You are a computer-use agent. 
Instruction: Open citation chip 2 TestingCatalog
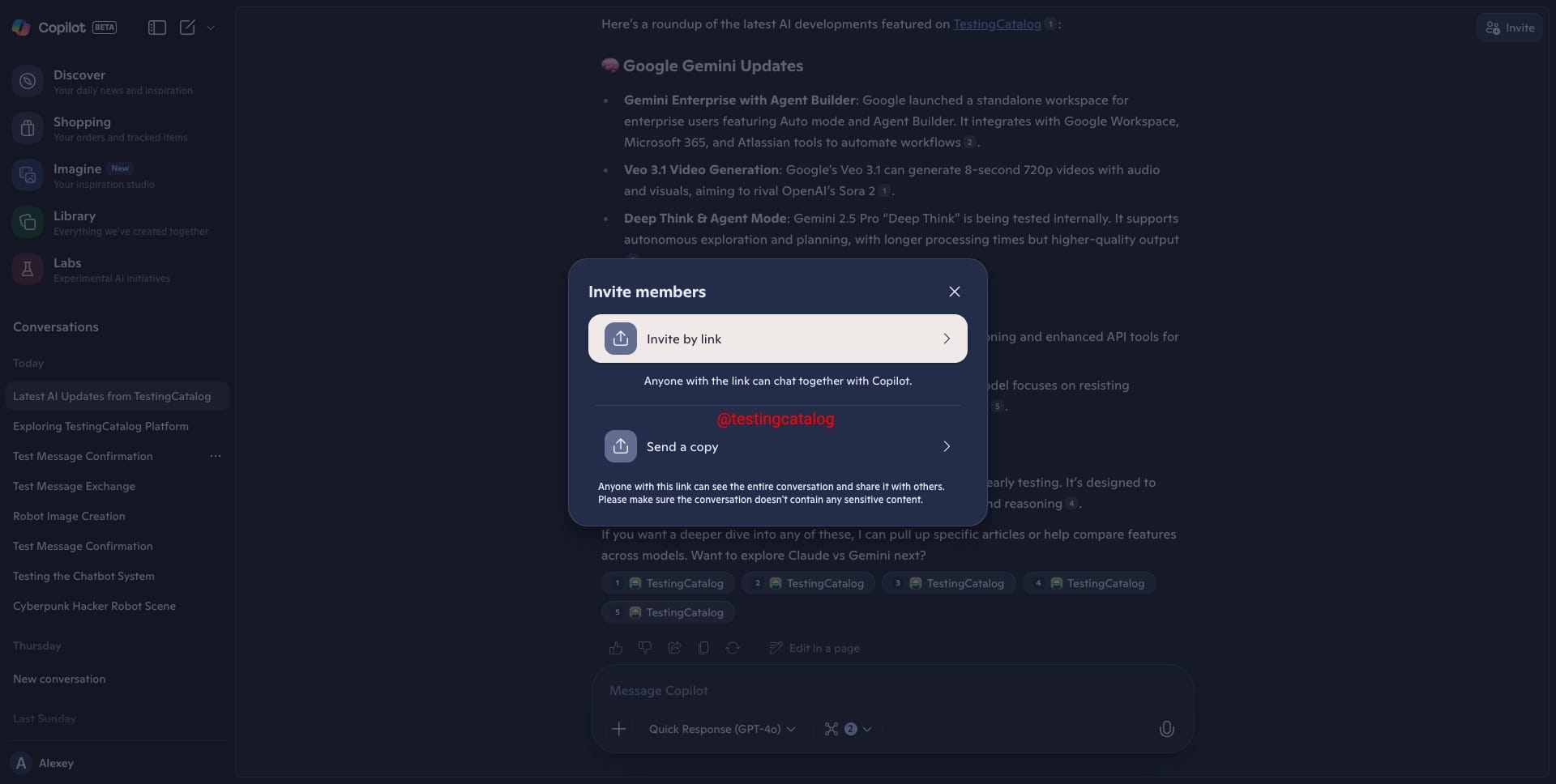809,583
